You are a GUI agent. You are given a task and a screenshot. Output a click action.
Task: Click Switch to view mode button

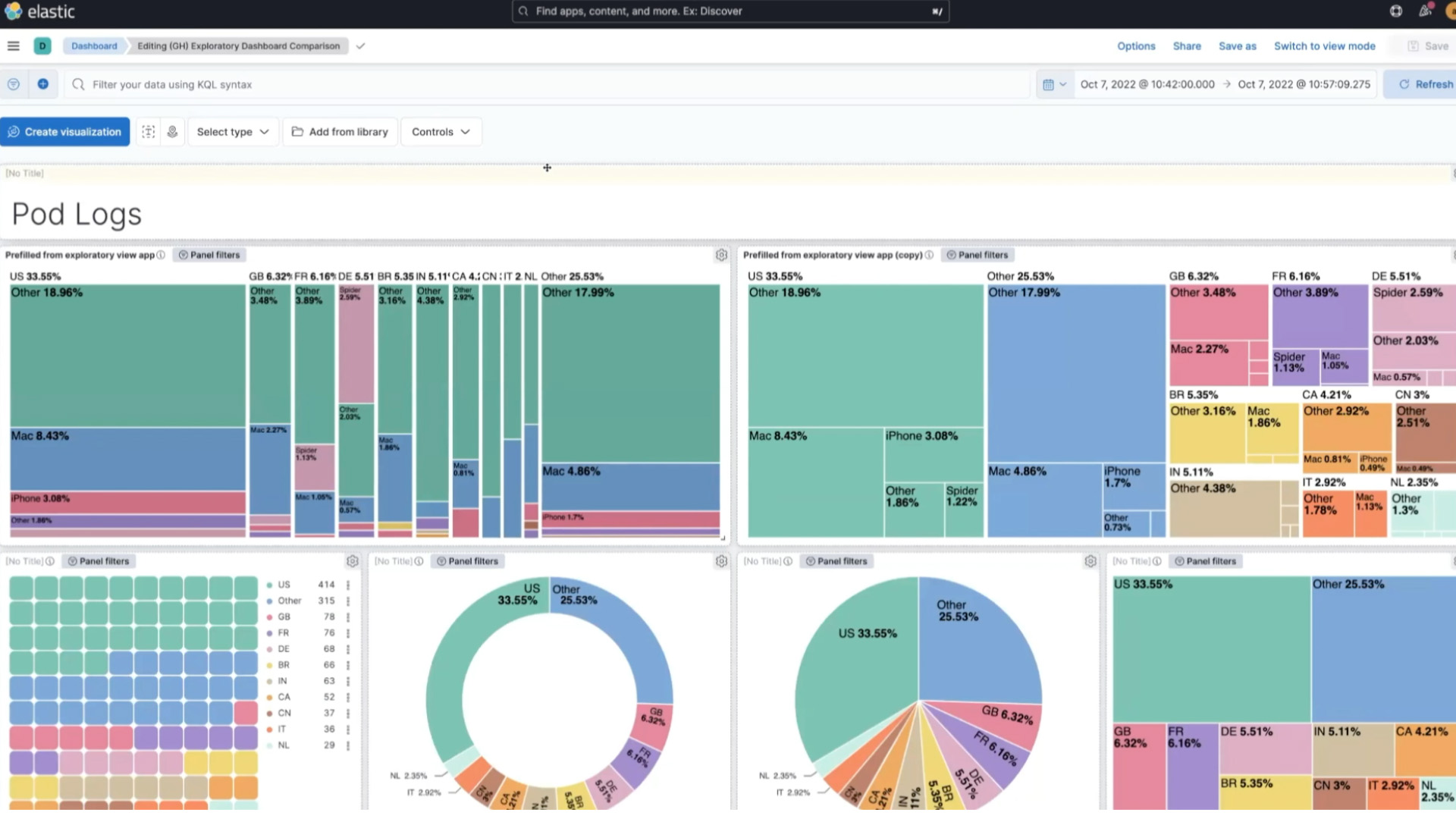click(1324, 45)
